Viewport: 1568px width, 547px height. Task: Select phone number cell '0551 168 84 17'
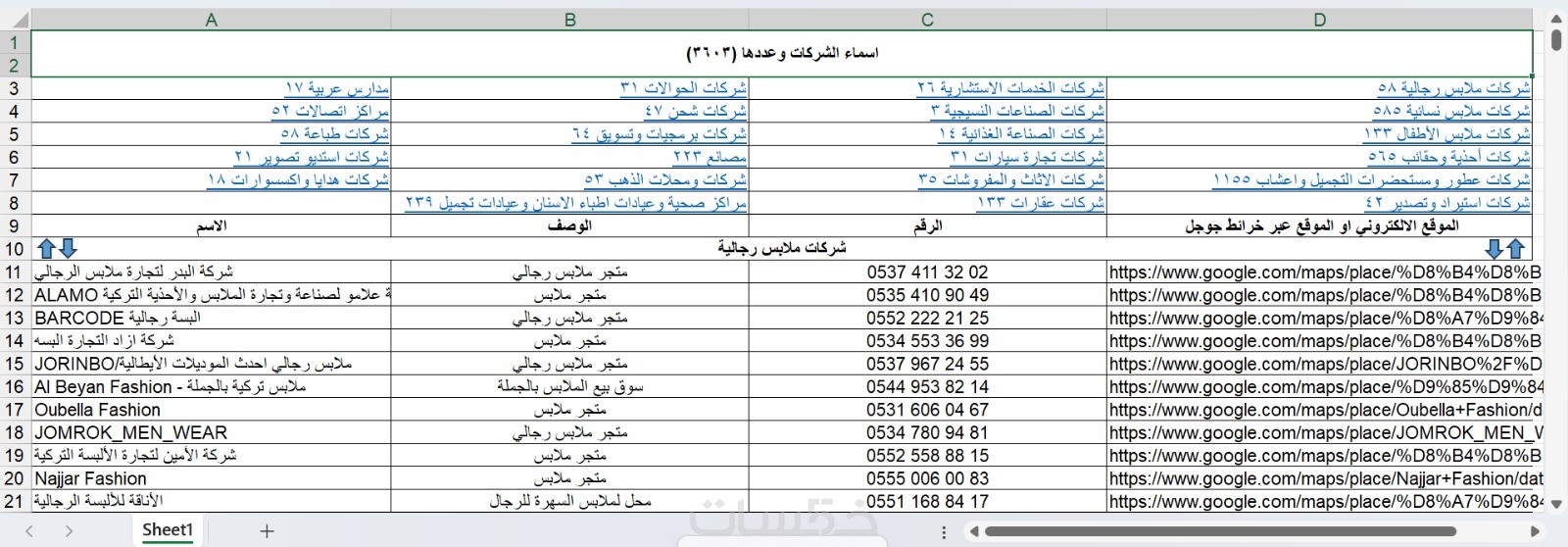927,502
